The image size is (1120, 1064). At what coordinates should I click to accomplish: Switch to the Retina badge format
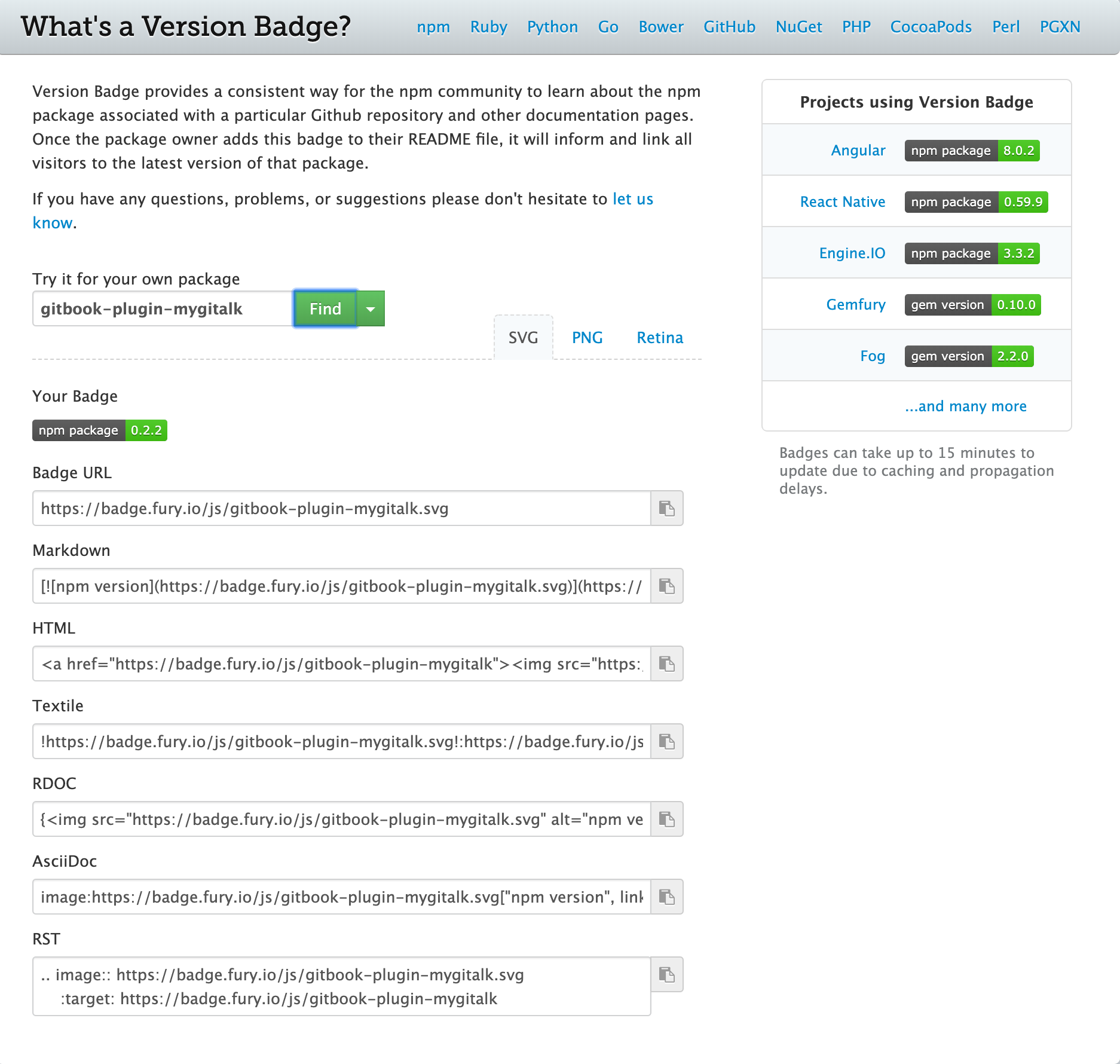coord(660,337)
